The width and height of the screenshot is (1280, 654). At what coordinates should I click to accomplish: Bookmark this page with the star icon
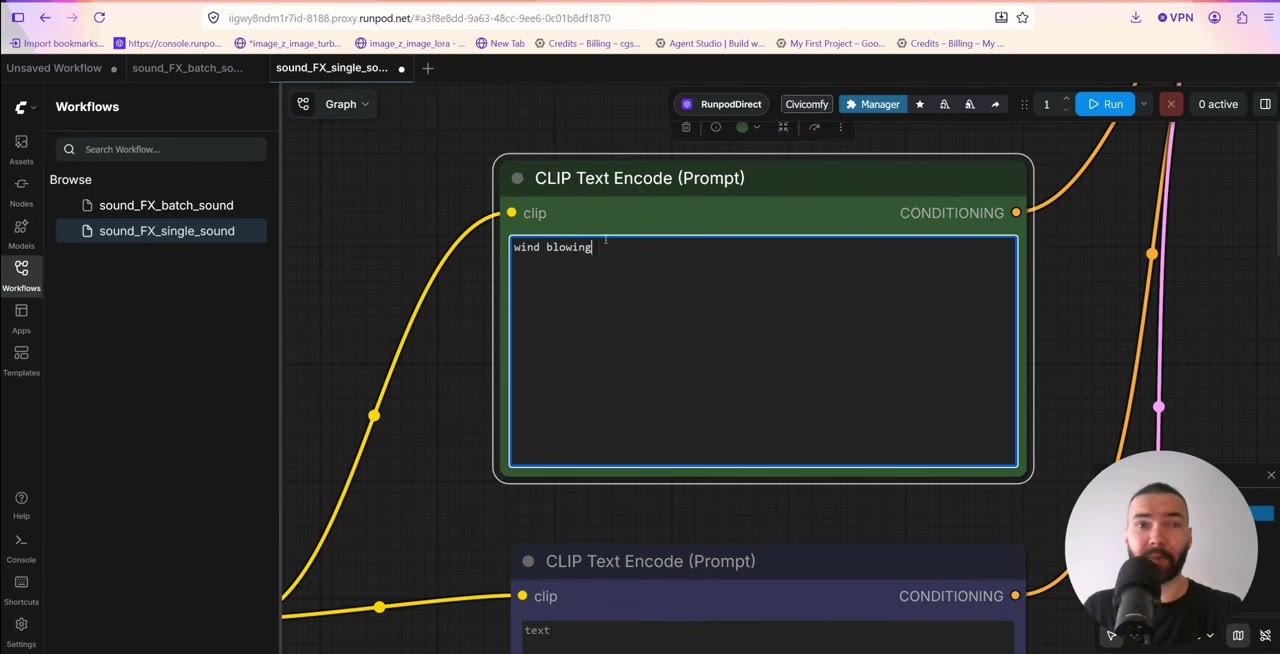tap(1023, 17)
